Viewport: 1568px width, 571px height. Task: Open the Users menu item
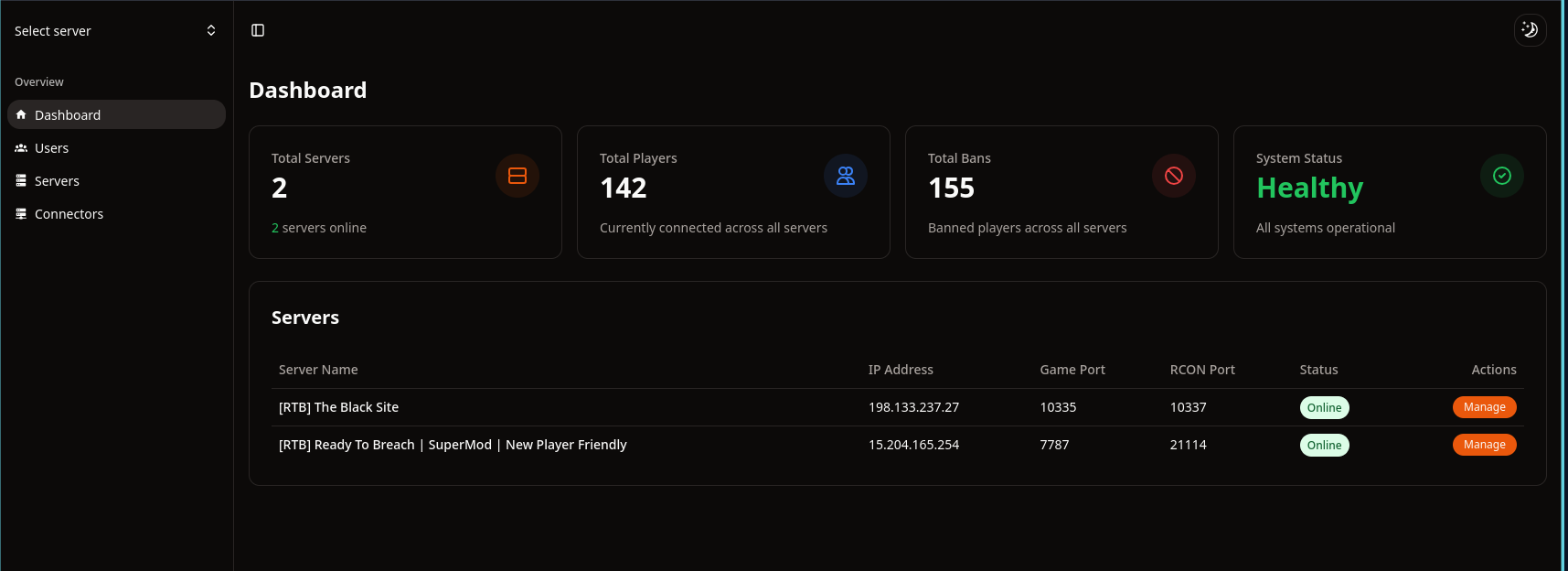point(52,148)
